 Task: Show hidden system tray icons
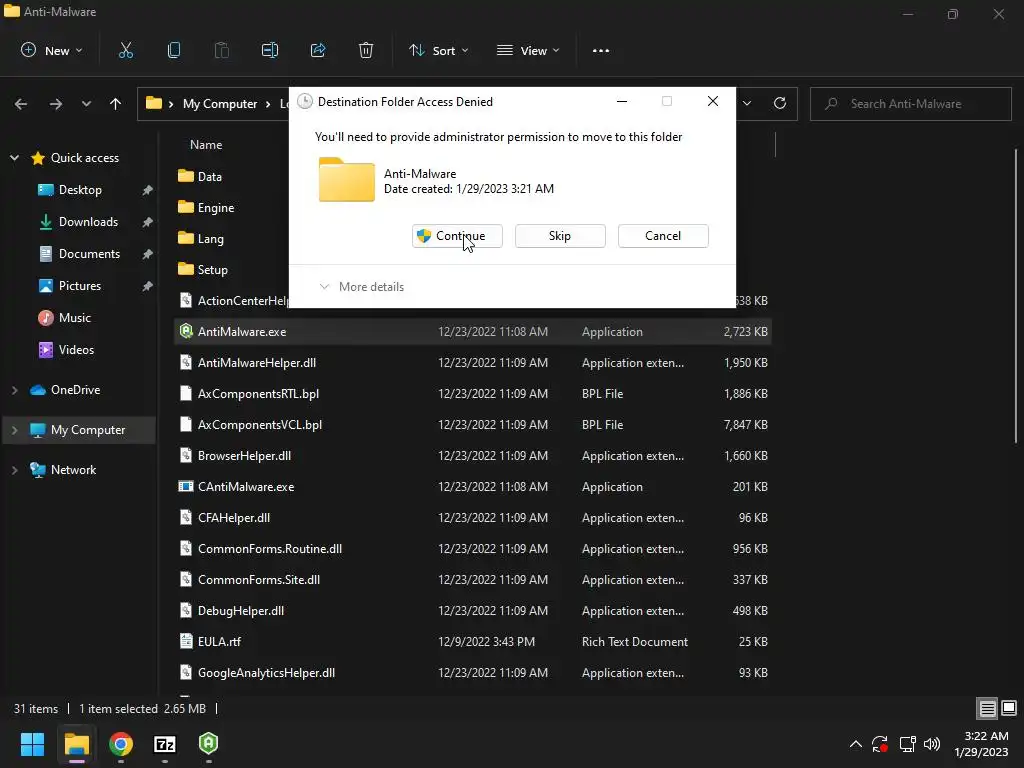coord(856,744)
